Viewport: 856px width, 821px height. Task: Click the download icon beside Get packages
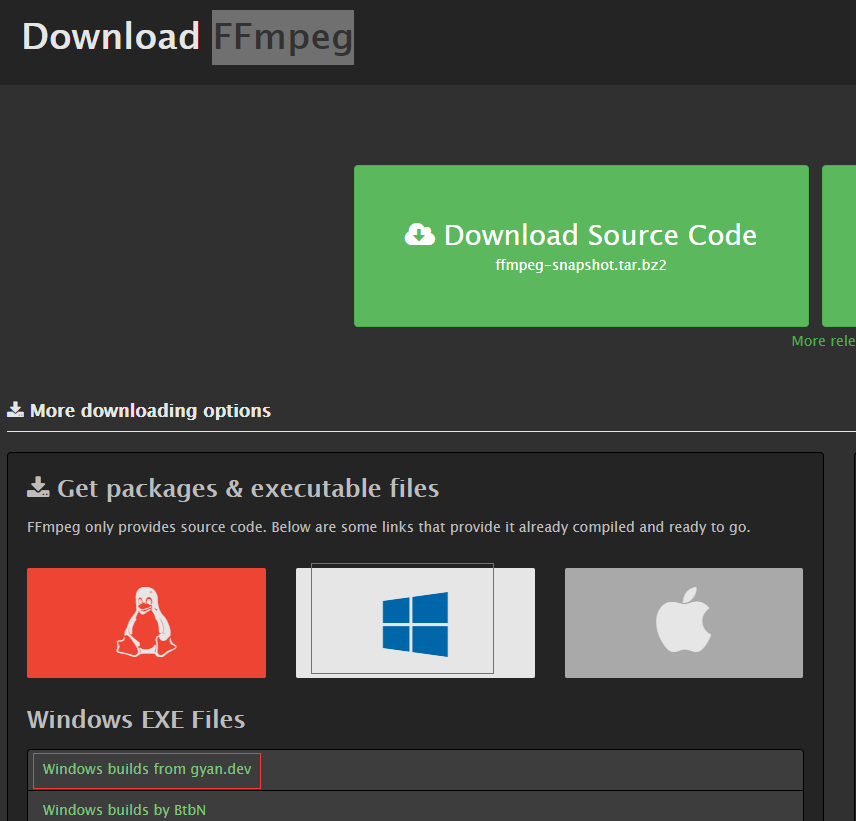(38, 487)
